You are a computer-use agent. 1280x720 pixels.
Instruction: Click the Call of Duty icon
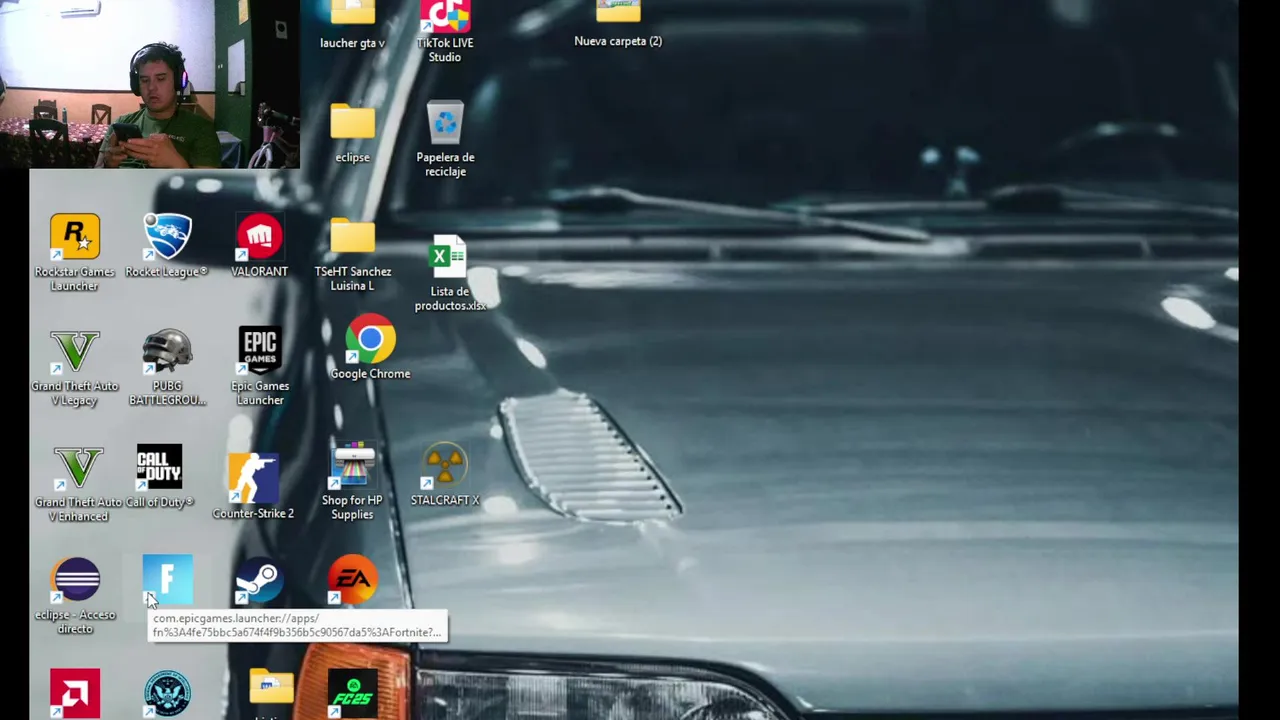pos(160,468)
